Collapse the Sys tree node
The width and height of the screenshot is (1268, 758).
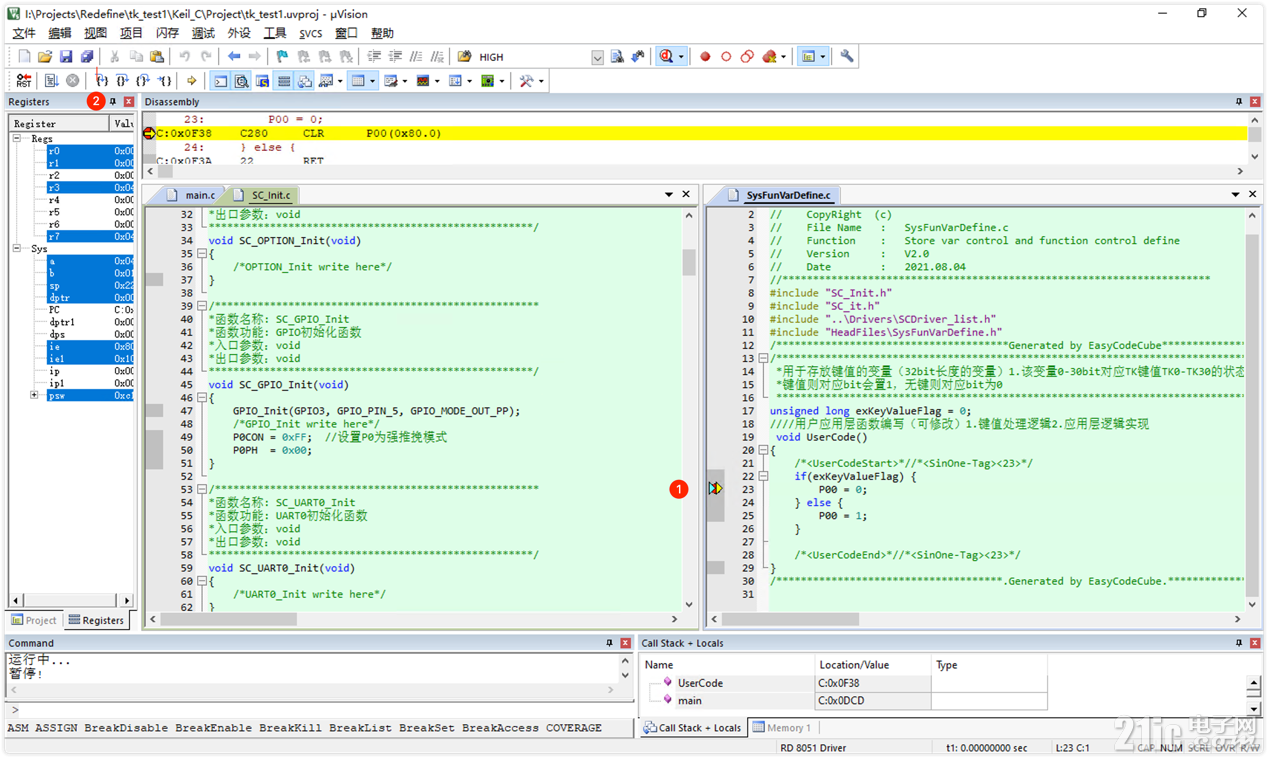(x=17, y=248)
